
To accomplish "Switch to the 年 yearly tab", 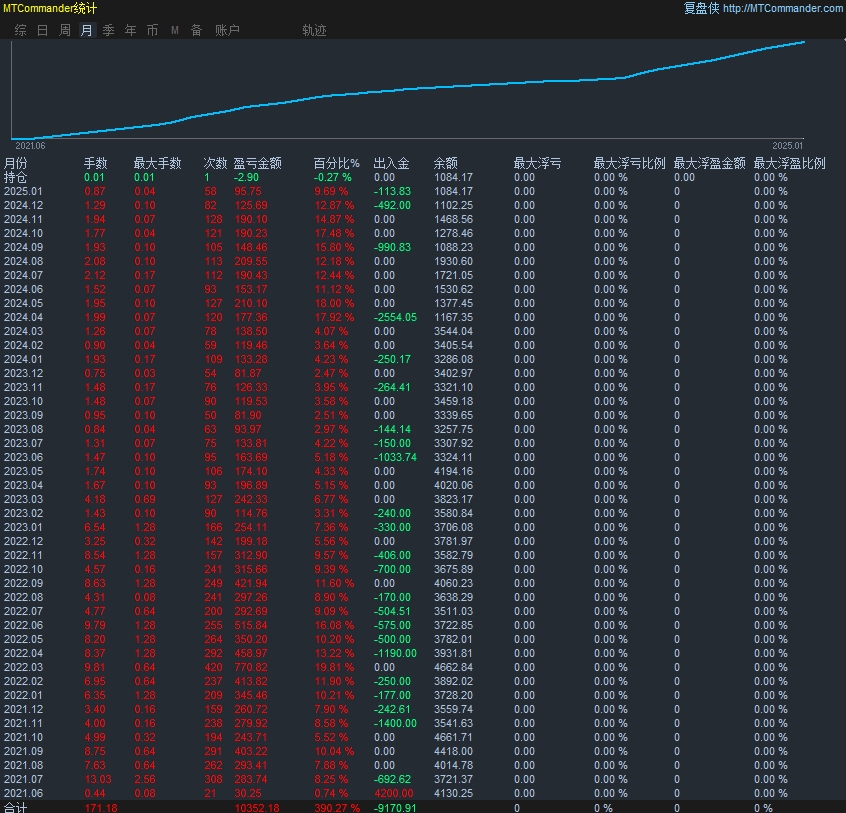I will click(131, 30).
